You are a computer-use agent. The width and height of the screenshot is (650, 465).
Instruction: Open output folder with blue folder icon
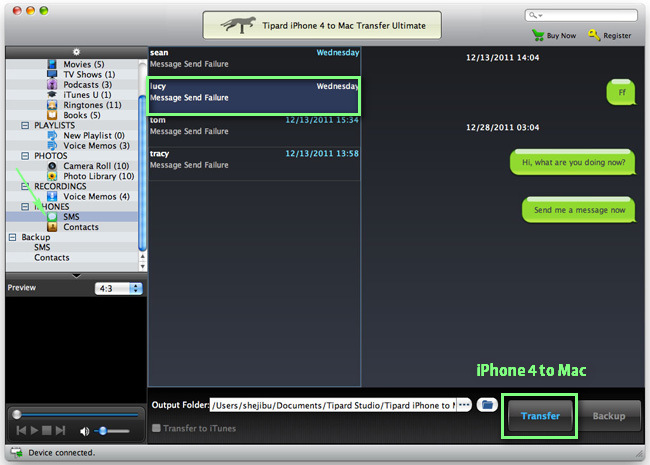(487, 404)
